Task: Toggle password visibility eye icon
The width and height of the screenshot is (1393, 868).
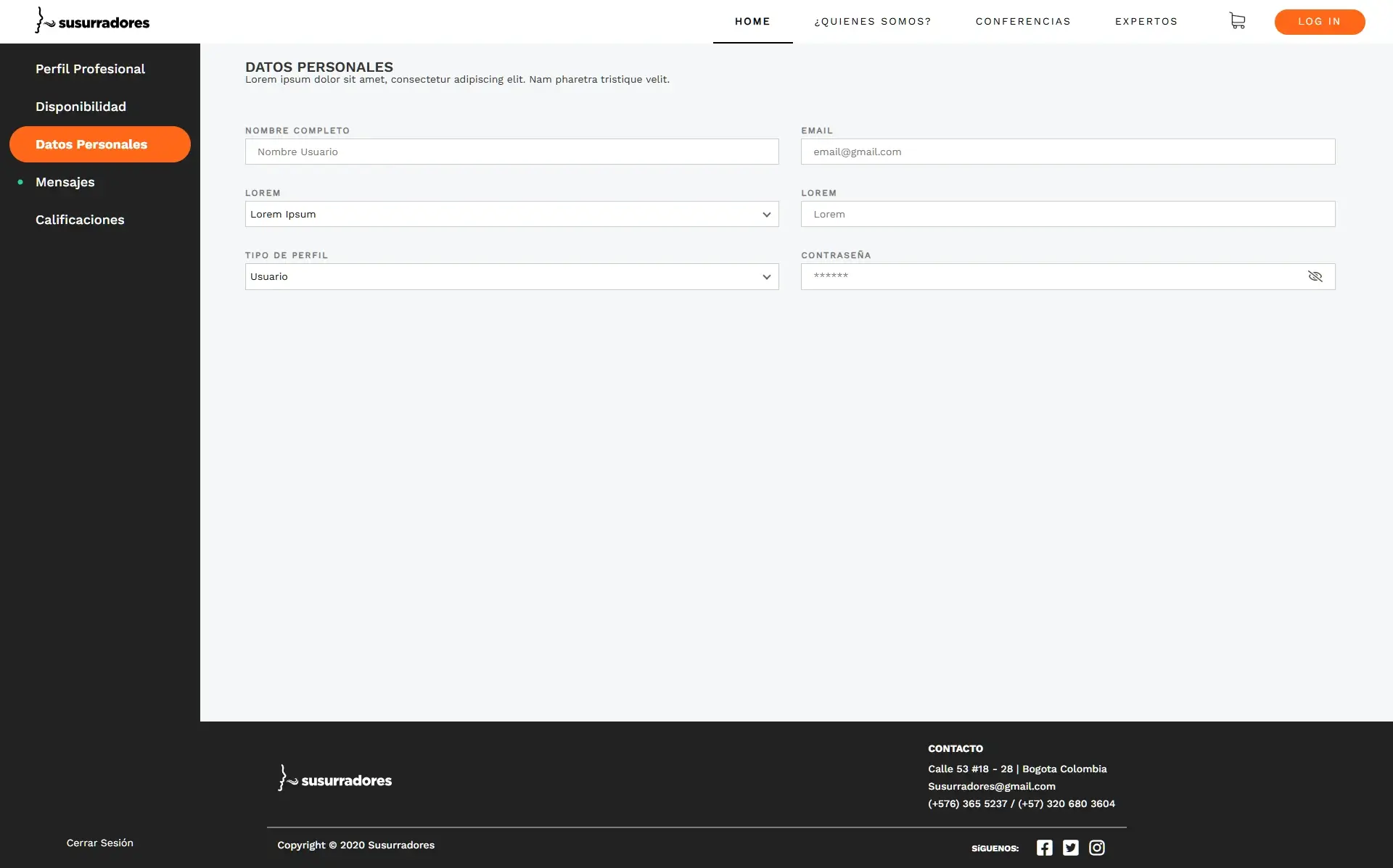Action: (x=1315, y=276)
